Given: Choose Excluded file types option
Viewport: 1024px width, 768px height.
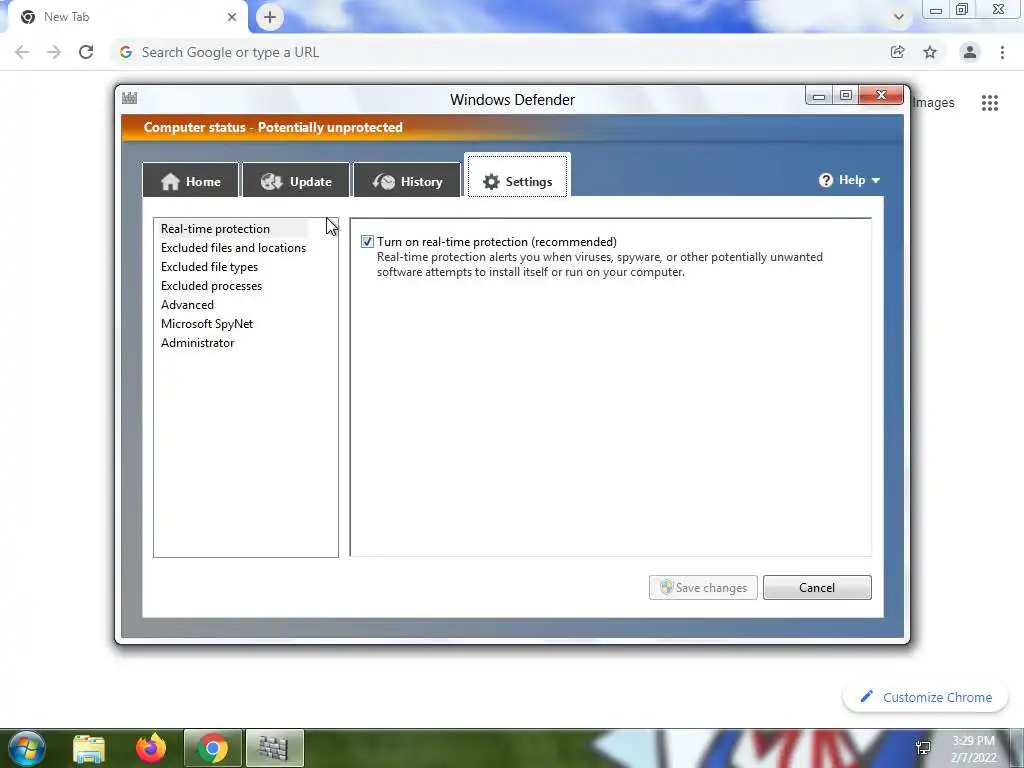Looking at the screenshot, I should tap(209, 266).
